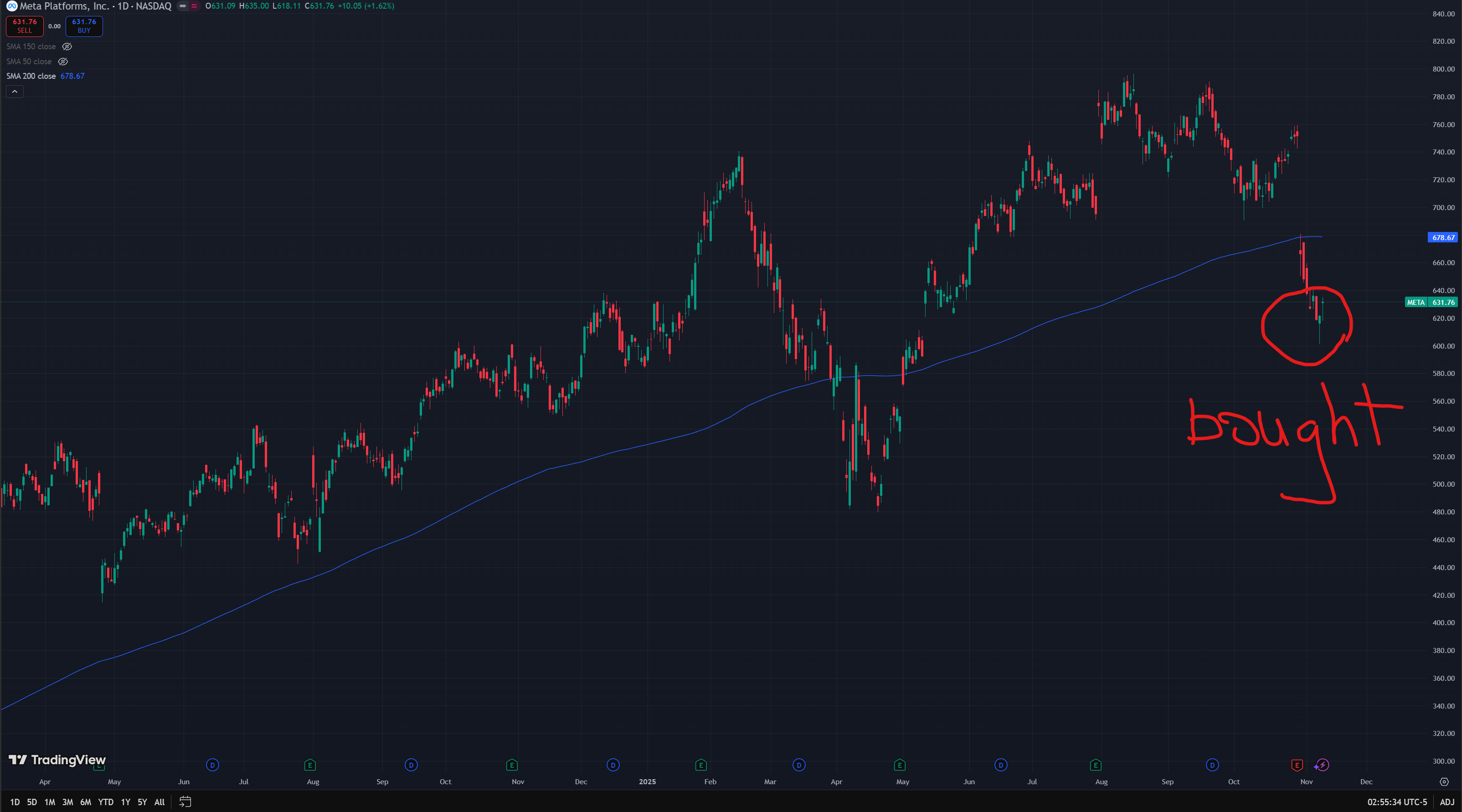Select the 5Y time range
This screenshot has height=812, width=1462.
click(x=142, y=802)
